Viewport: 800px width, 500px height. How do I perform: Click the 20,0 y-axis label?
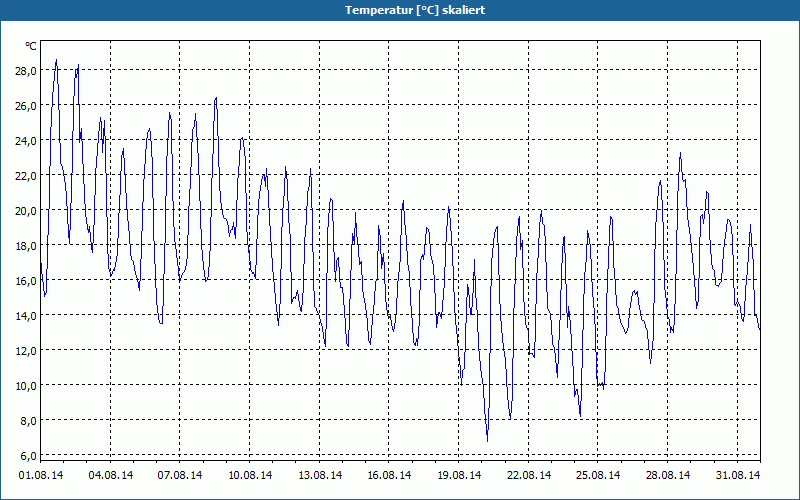tap(26, 211)
